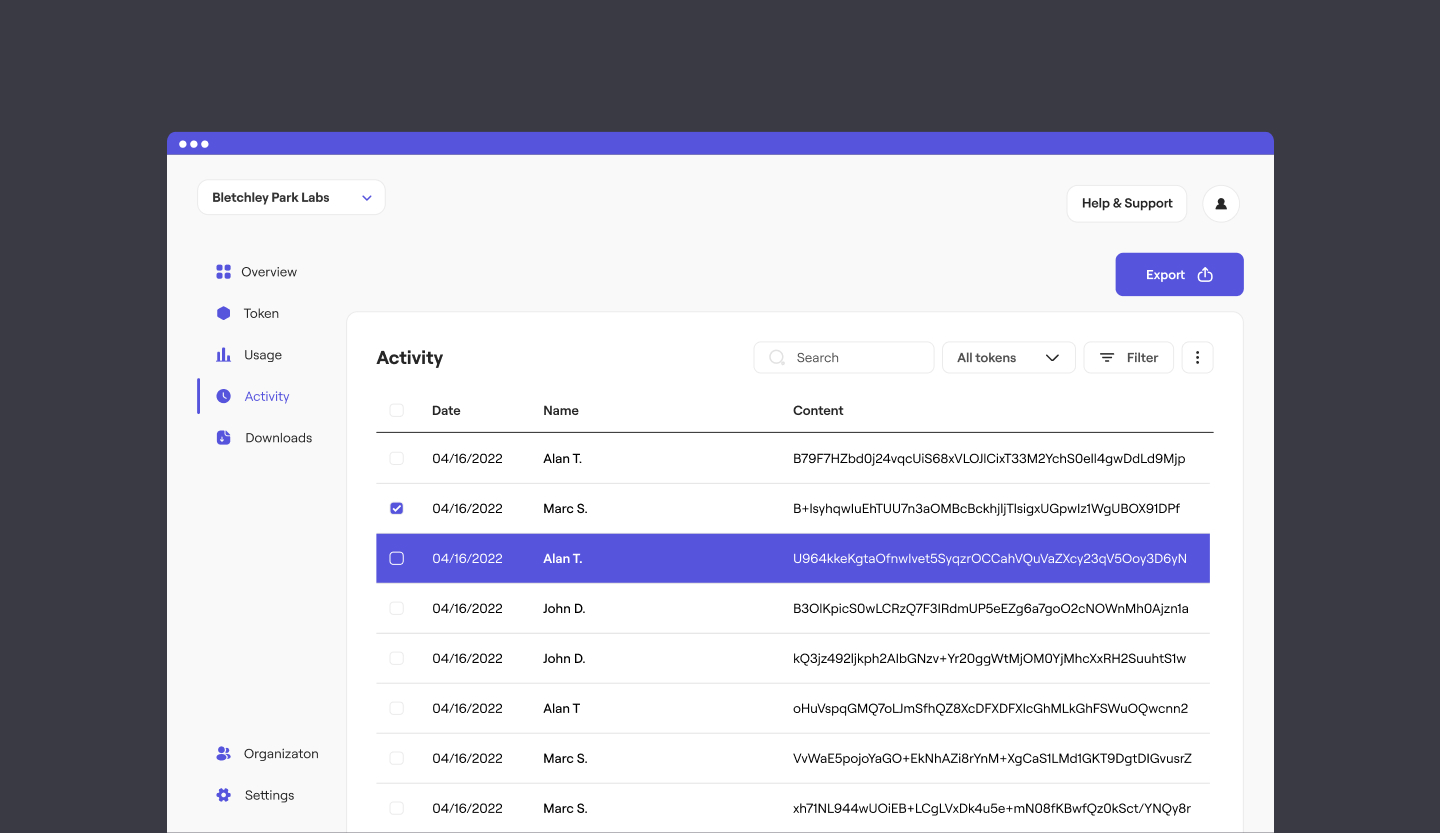
Task: Open the Token menu item
Action: pyautogui.click(x=261, y=313)
